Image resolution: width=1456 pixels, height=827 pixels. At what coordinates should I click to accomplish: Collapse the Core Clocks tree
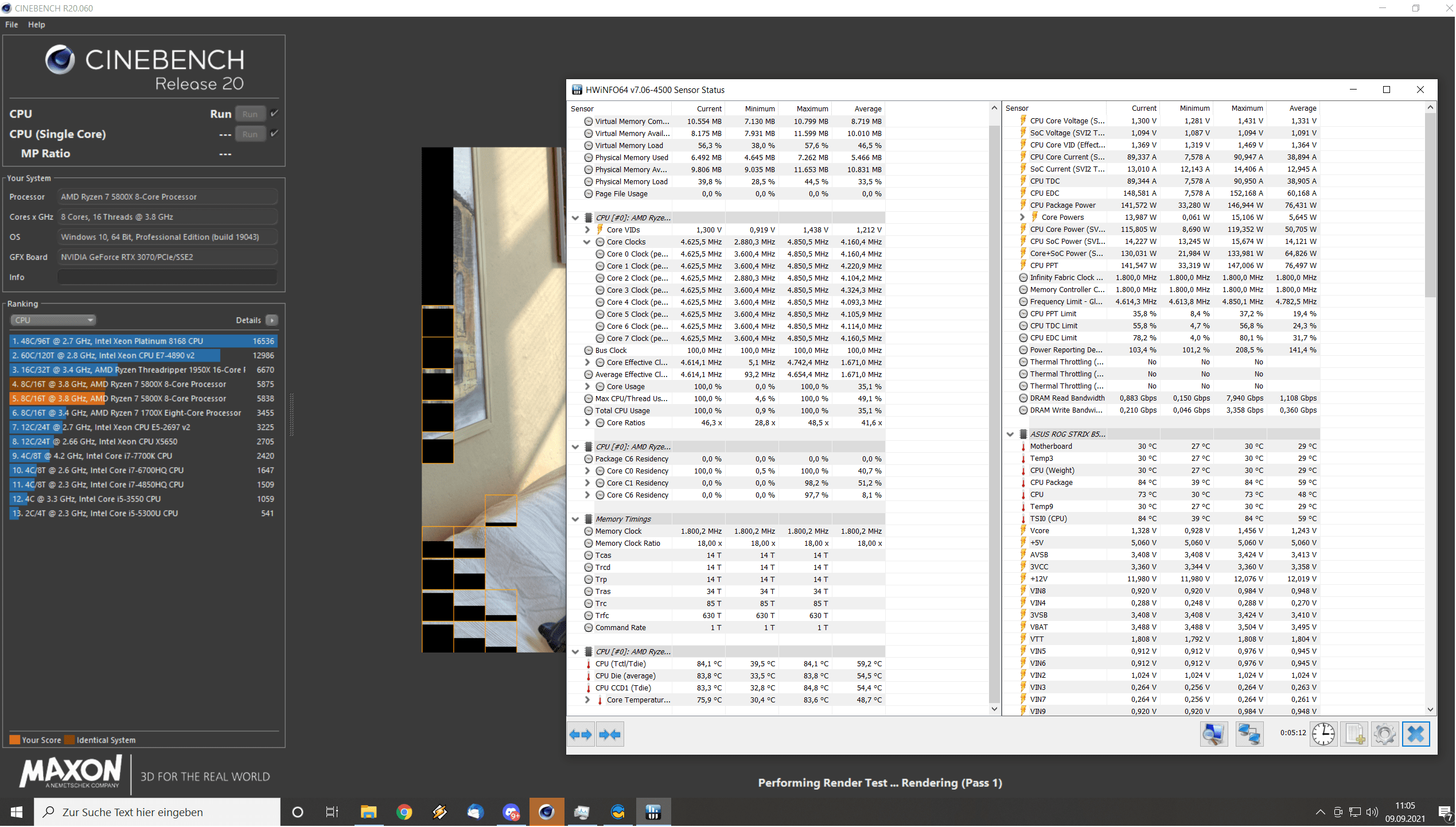[x=587, y=242]
